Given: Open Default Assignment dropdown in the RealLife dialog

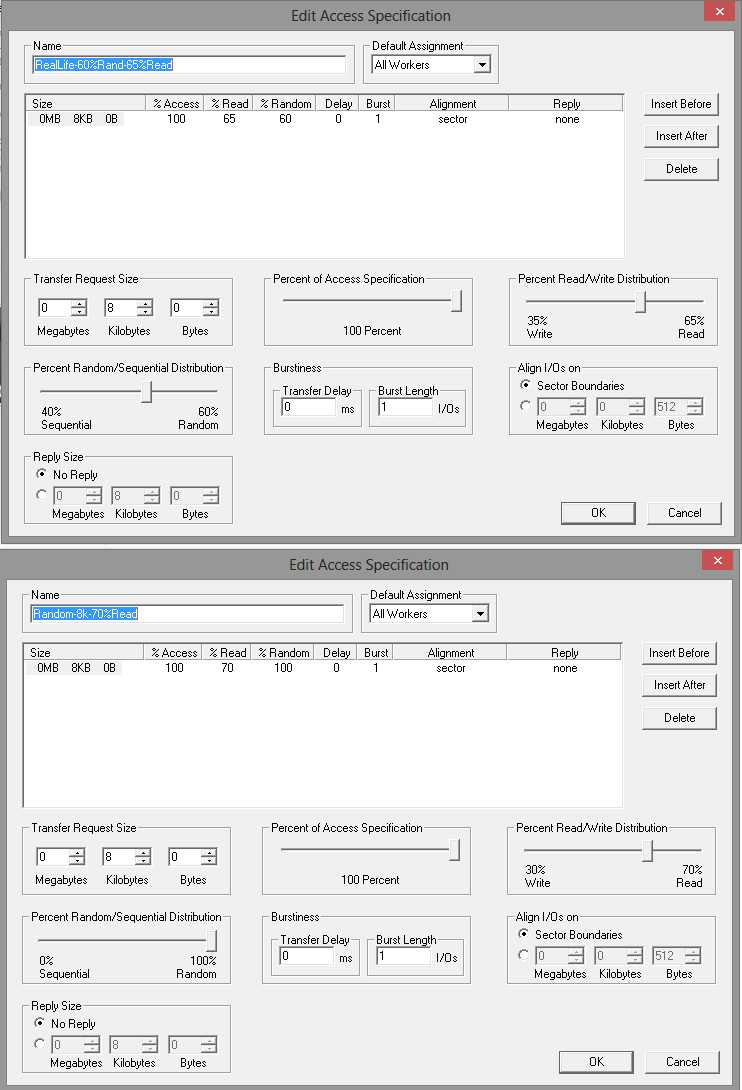Looking at the screenshot, I should pos(482,65).
